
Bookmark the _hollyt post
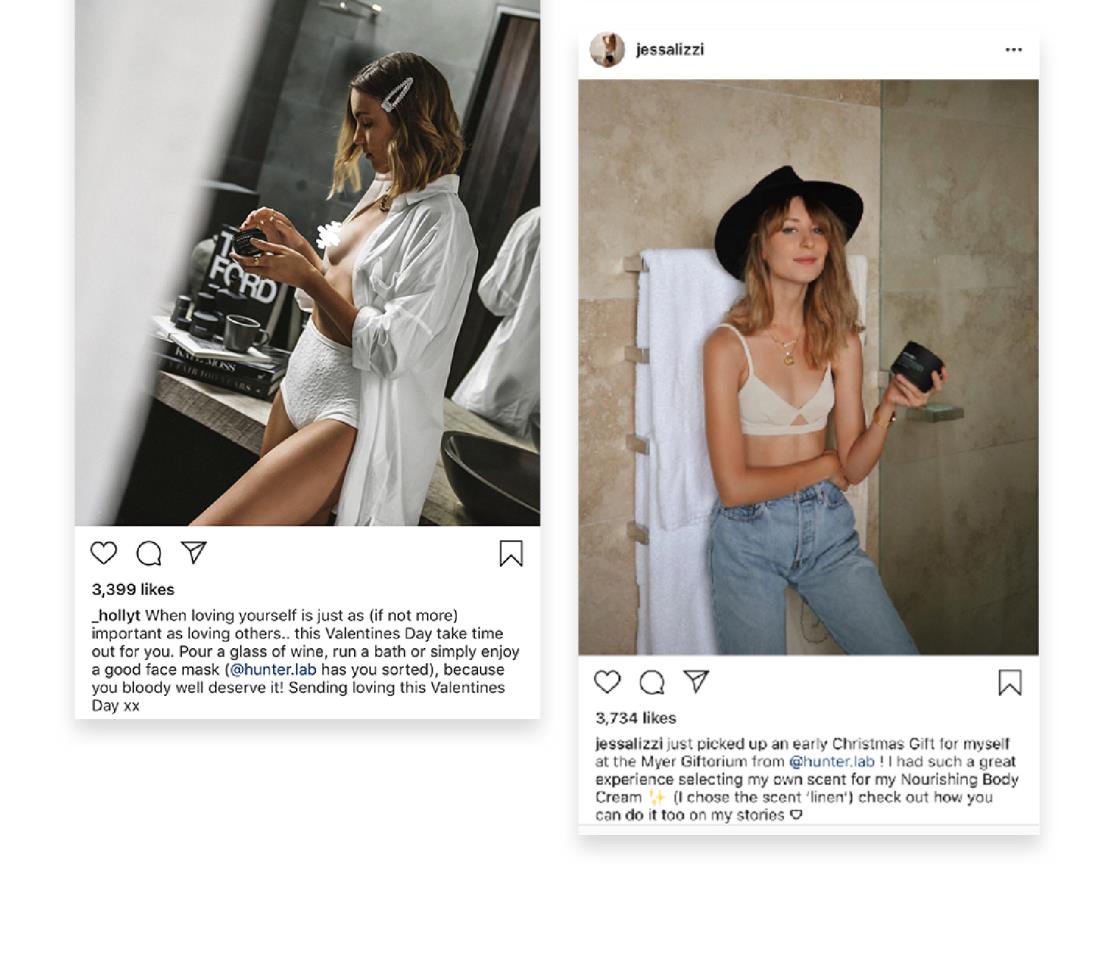(x=511, y=553)
